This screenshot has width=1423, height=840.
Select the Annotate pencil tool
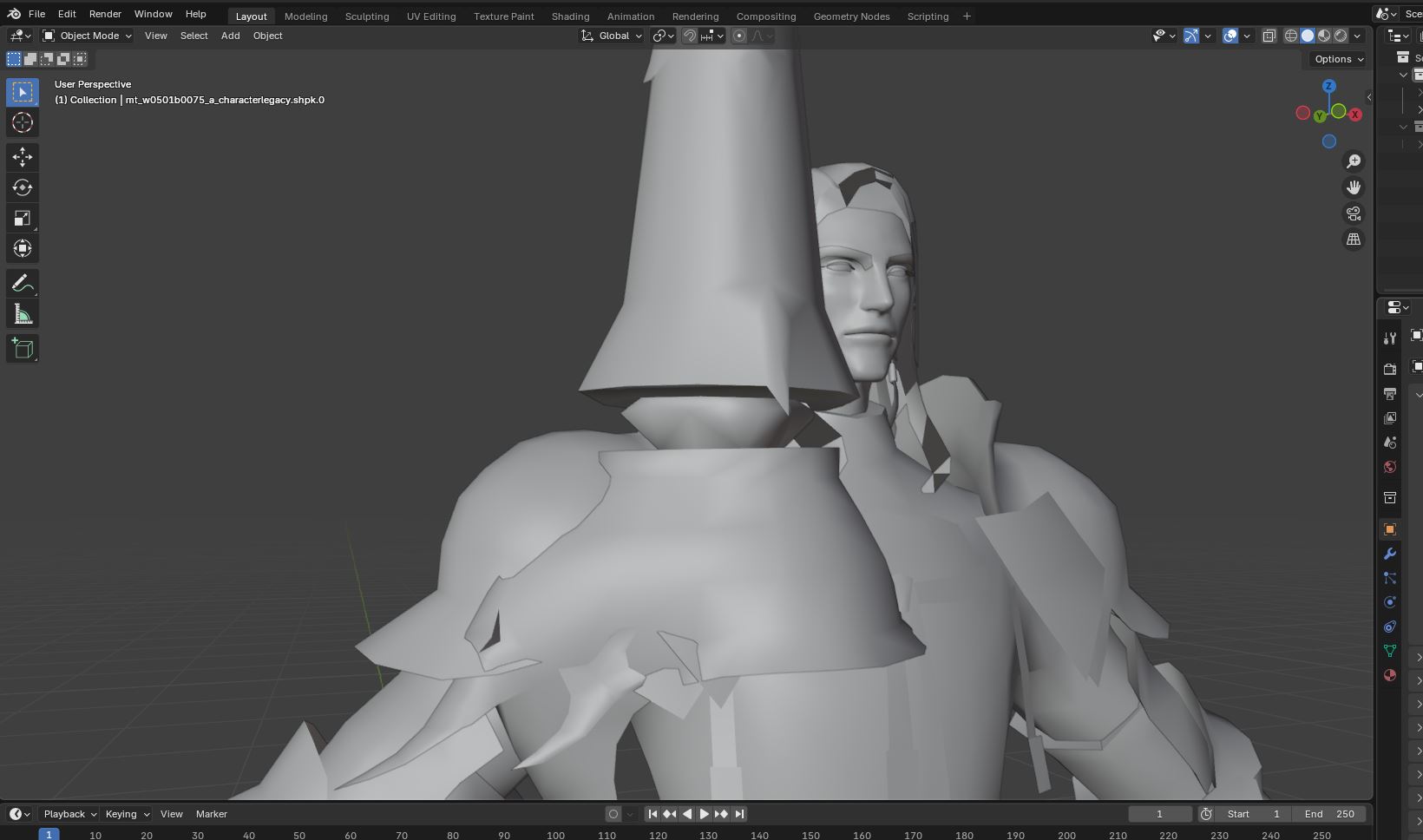[23, 283]
